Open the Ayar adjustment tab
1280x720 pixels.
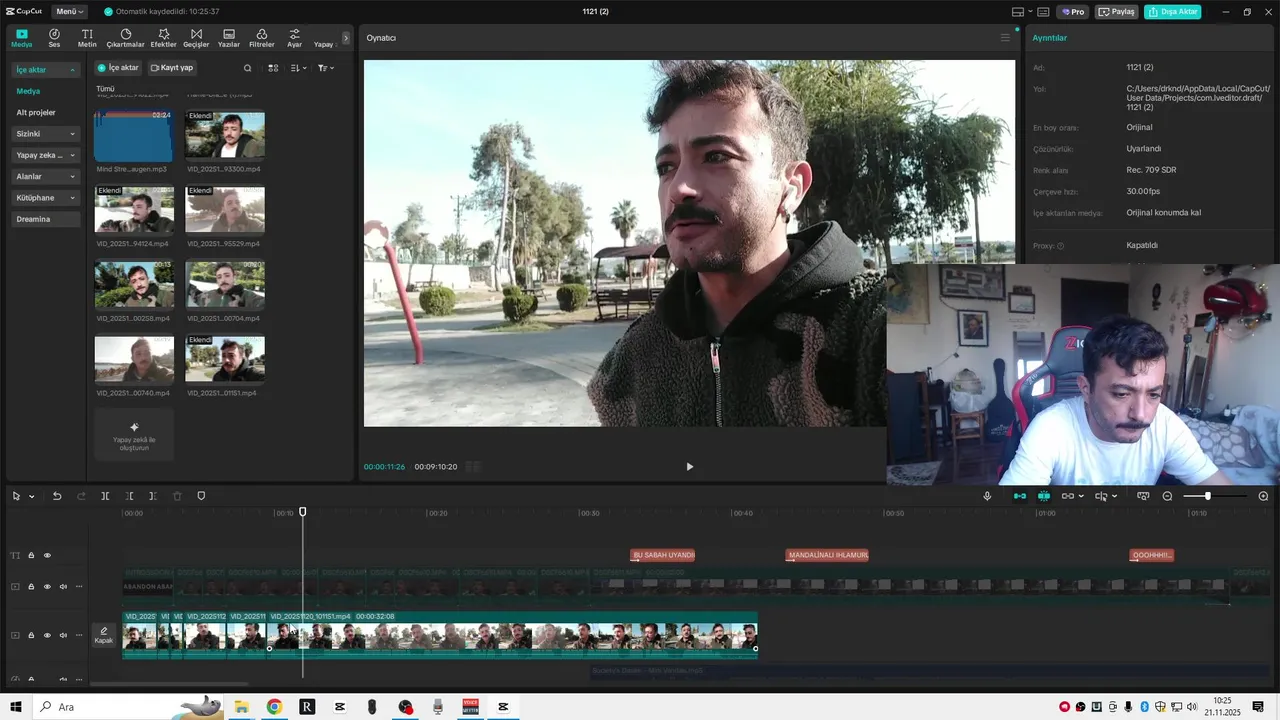294,38
